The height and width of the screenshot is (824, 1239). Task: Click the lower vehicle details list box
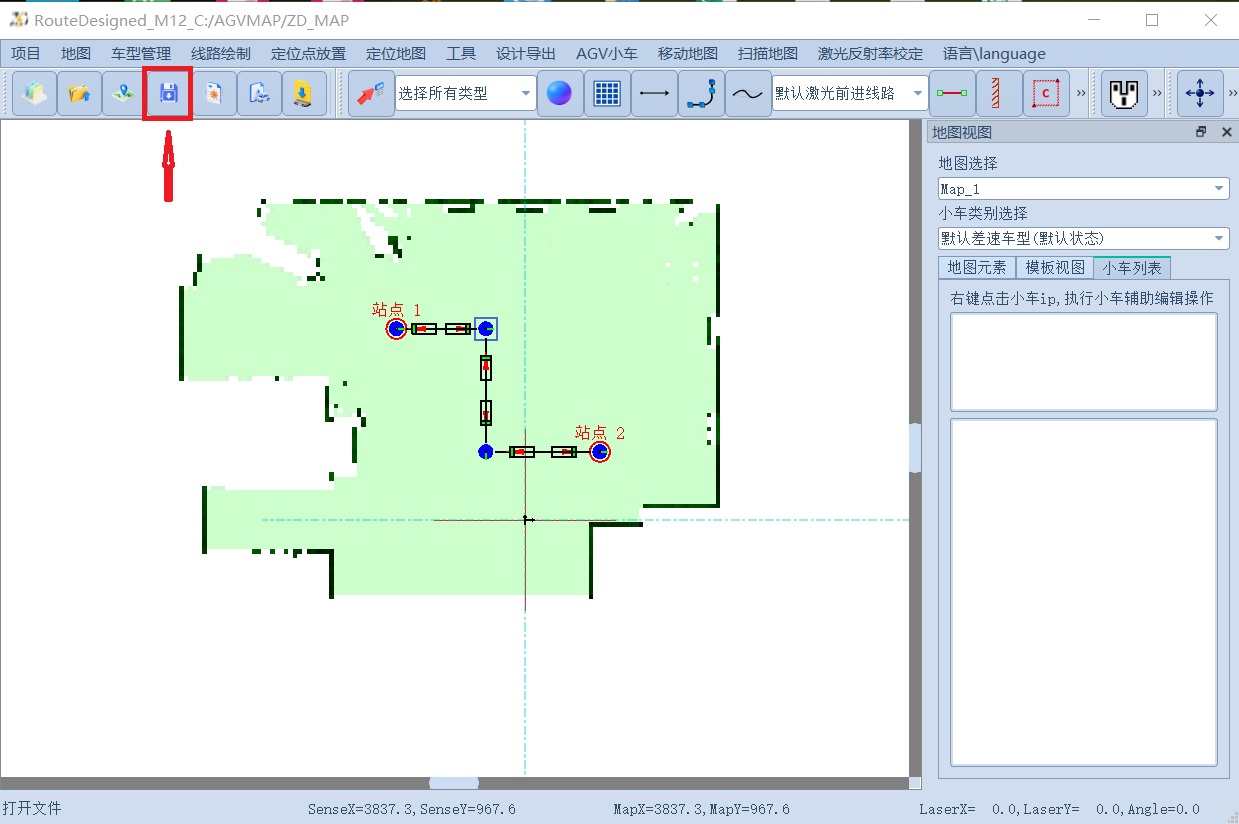tap(1083, 592)
